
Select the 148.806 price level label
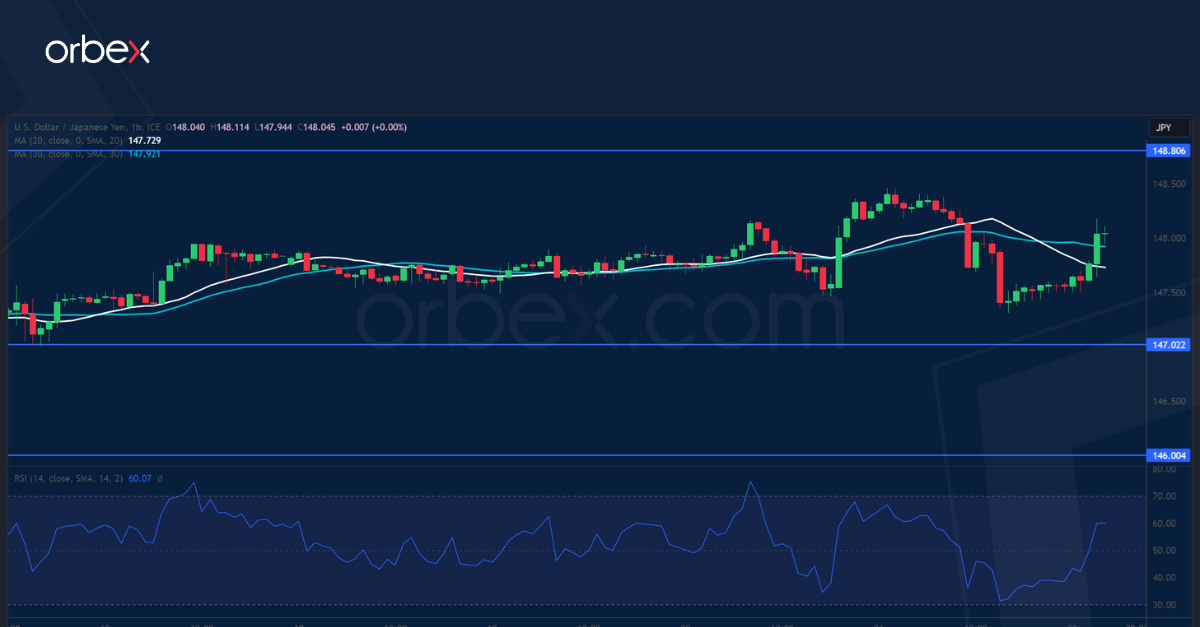1168,151
